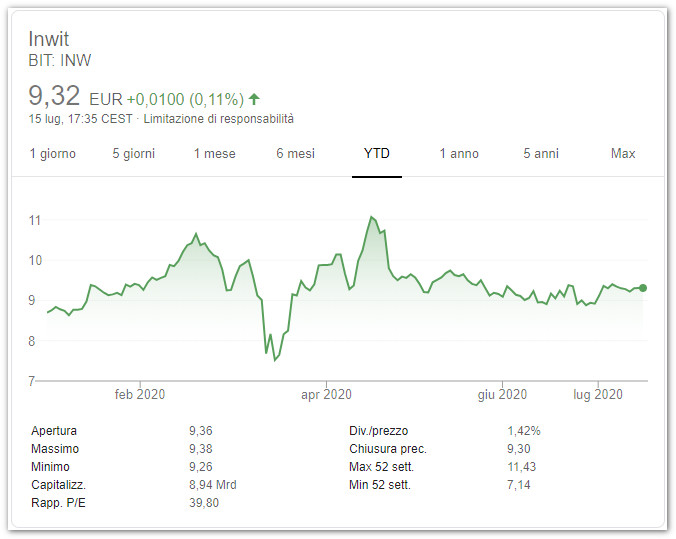Screen dimensions: 676x539
Task: Click the feb 2020 axis label
Action: (x=140, y=395)
